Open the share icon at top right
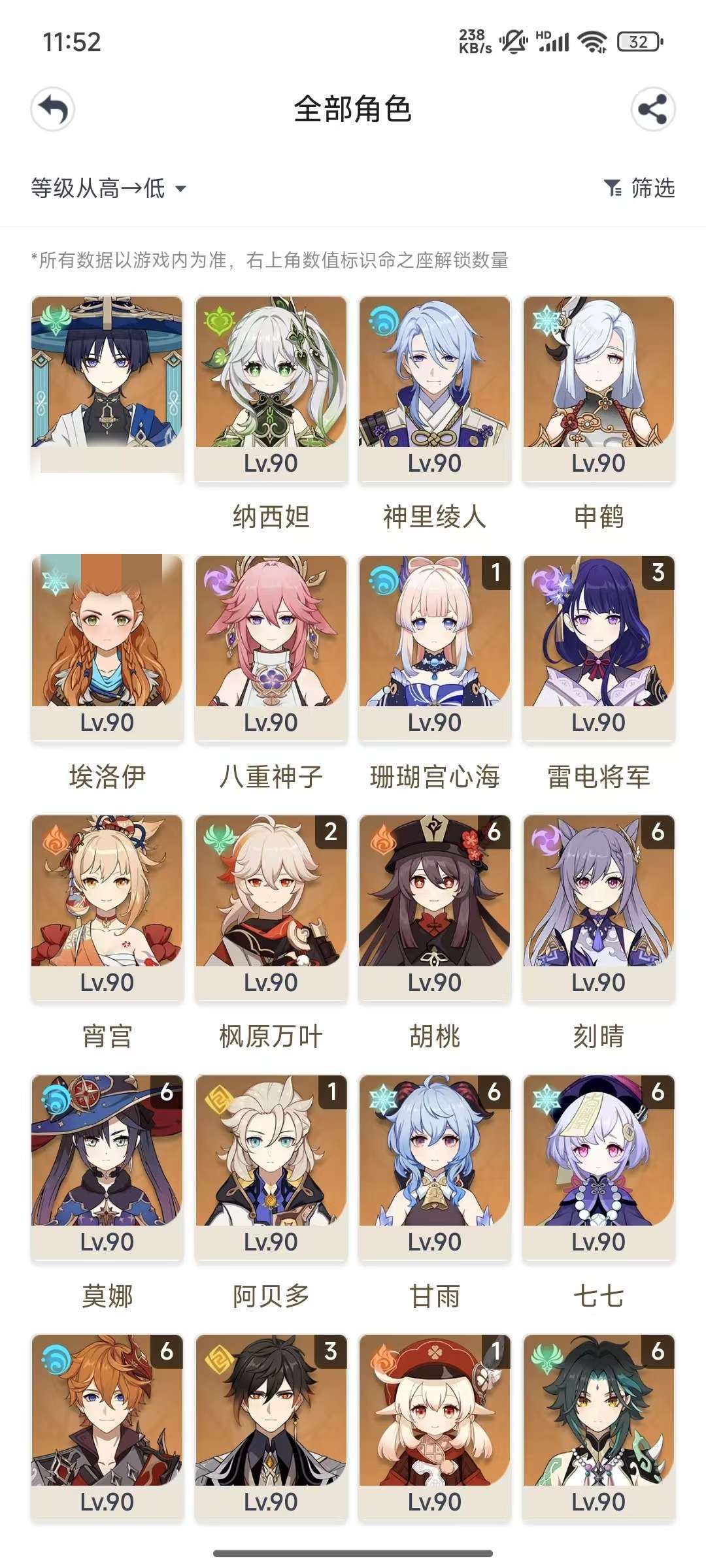This screenshot has height=1568, width=706. coord(652,109)
